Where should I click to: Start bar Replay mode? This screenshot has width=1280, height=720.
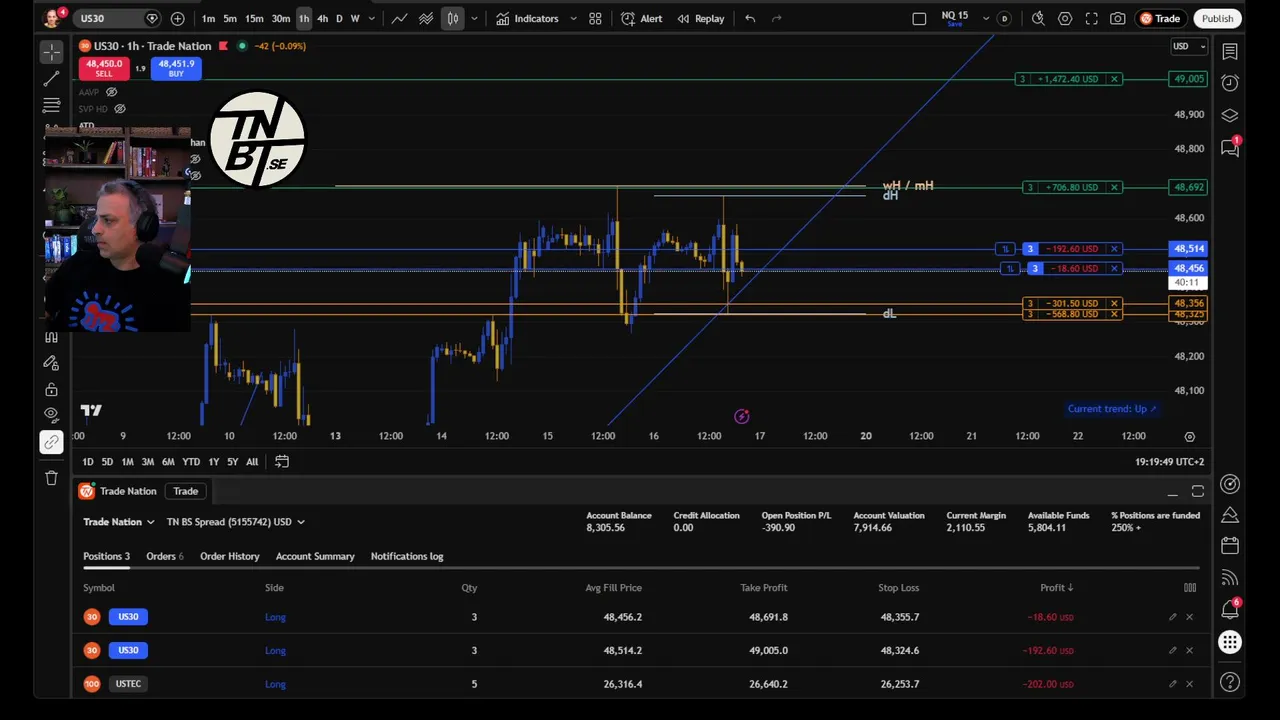(700, 18)
